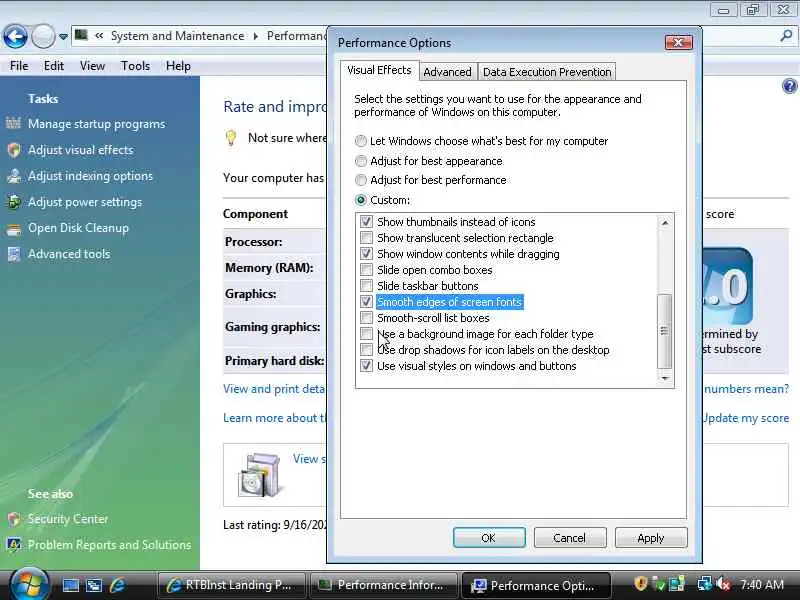Check Use drop shadows for icon labels
Viewport: 800px width, 600px height.
[366, 350]
